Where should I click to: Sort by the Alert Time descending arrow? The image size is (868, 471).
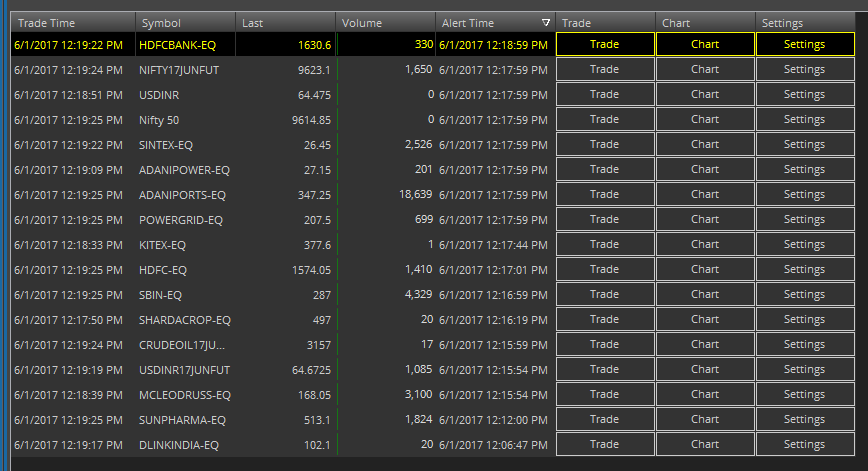tap(546, 23)
